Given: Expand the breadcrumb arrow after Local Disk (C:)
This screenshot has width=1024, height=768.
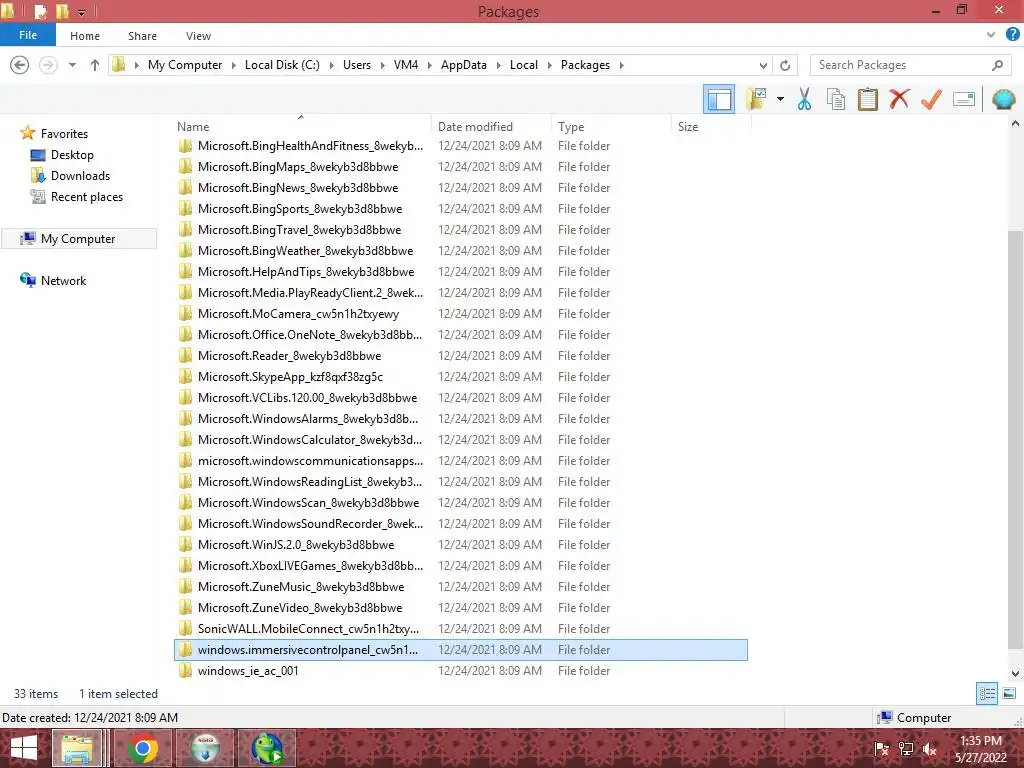Looking at the screenshot, I should coord(331,65).
